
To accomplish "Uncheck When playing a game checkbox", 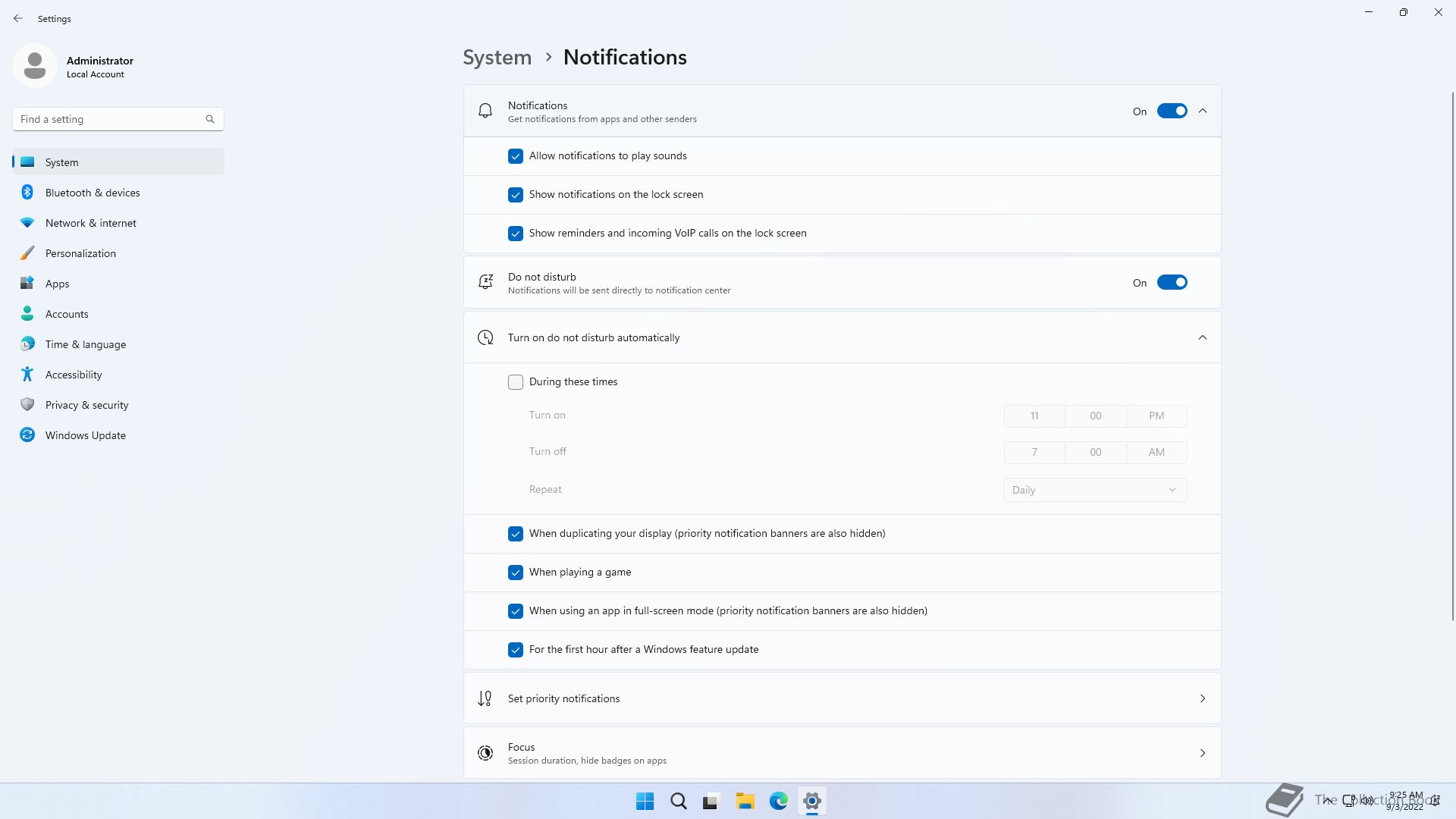I will pyautogui.click(x=516, y=573).
